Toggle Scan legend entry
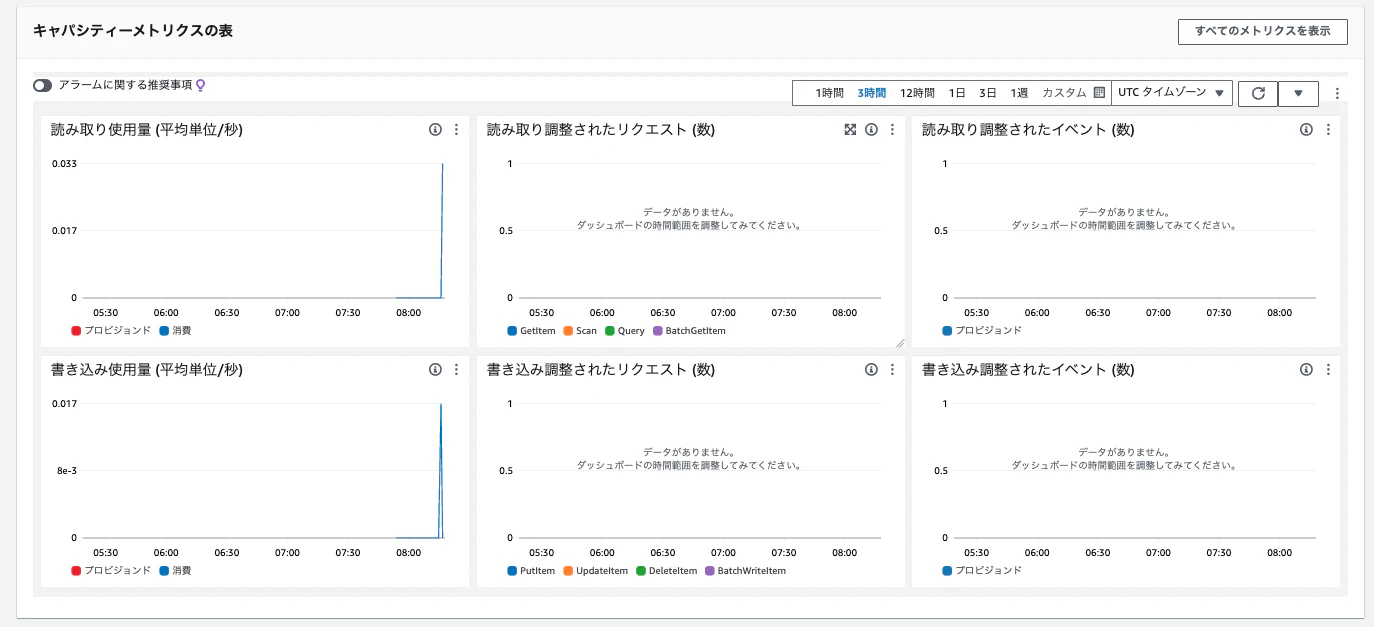 (580, 330)
